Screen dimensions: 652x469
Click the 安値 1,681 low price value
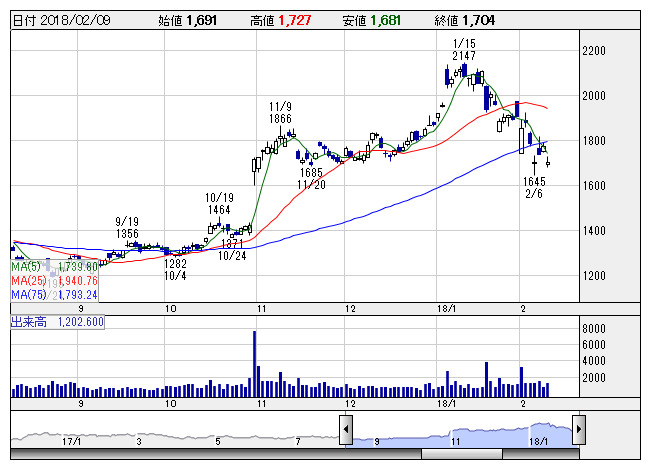click(377, 20)
